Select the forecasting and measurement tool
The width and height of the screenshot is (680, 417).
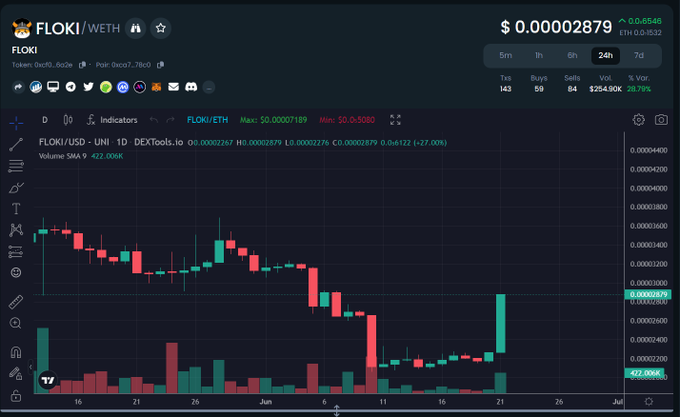(x=16, y=251)
